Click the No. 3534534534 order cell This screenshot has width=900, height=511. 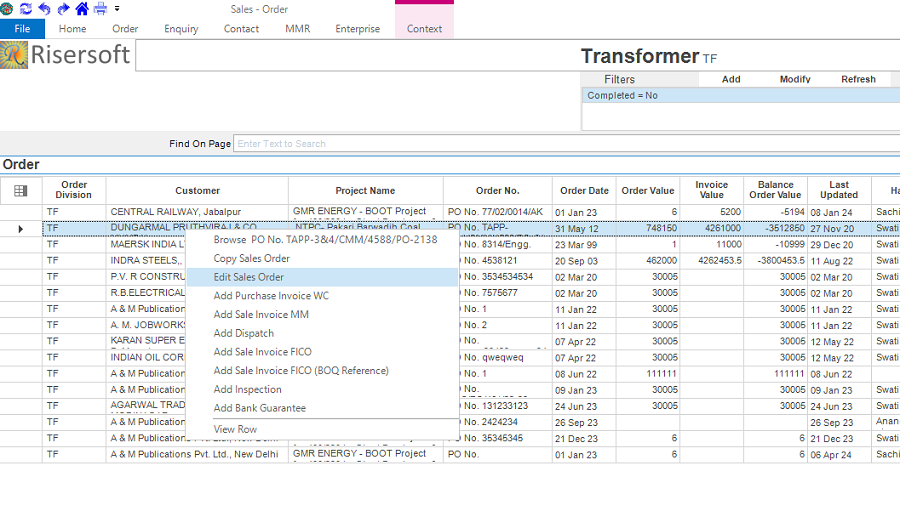tap(505, 277)
